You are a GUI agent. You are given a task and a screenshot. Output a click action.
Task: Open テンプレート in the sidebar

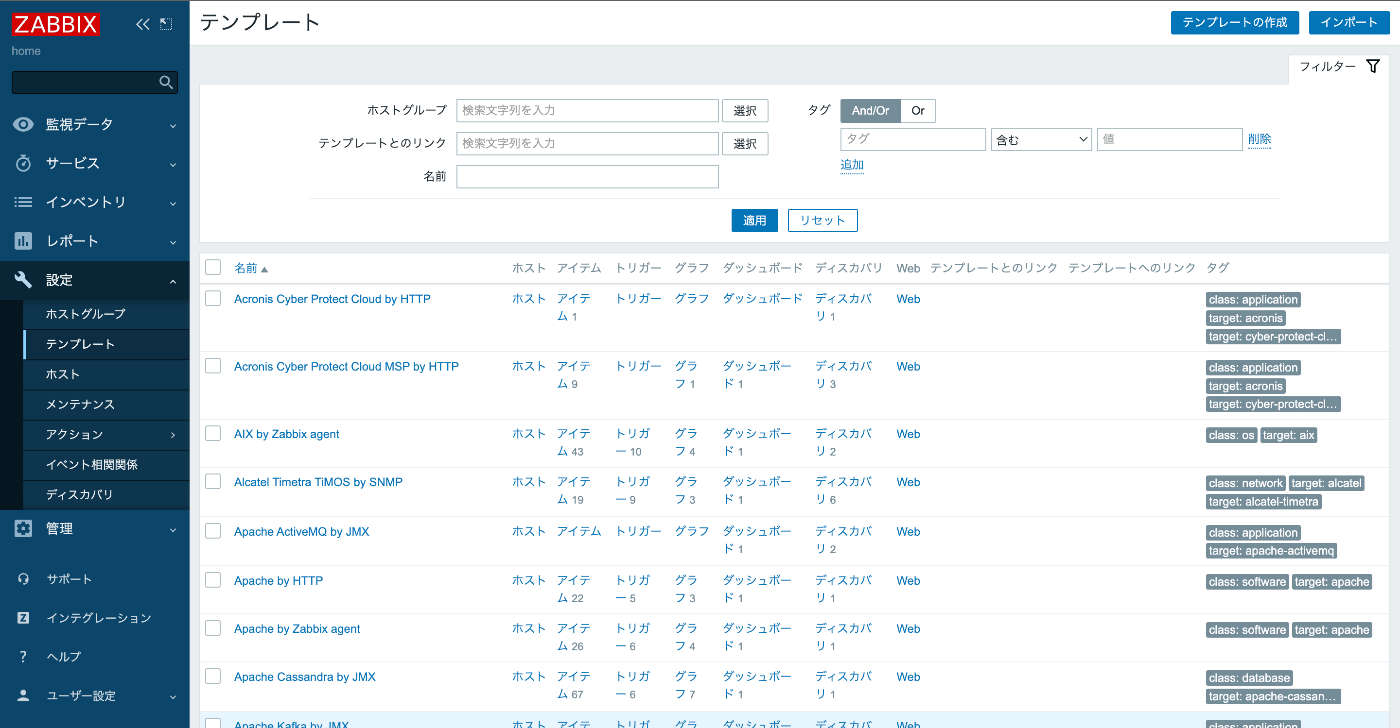106,344
